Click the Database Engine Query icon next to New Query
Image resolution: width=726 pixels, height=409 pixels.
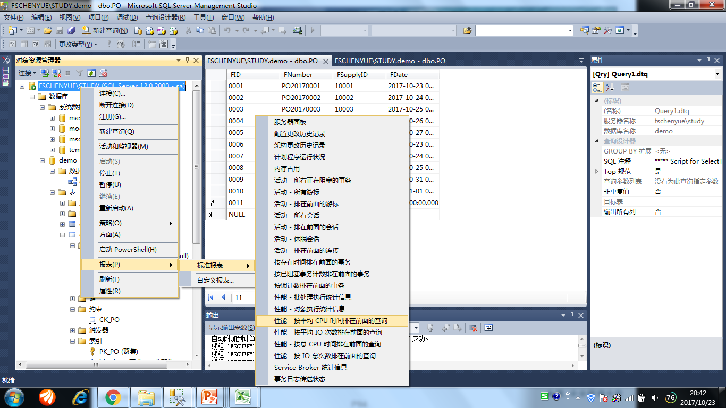pos(138,31)
